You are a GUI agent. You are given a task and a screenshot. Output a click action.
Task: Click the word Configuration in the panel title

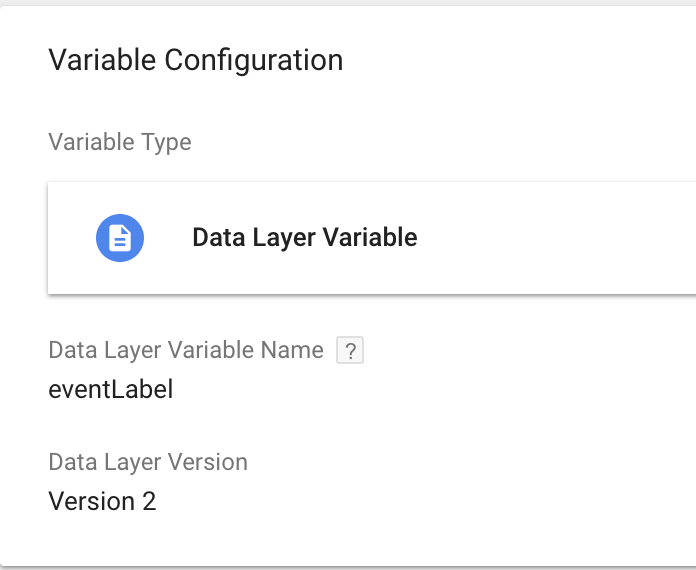tap(254, 60)
